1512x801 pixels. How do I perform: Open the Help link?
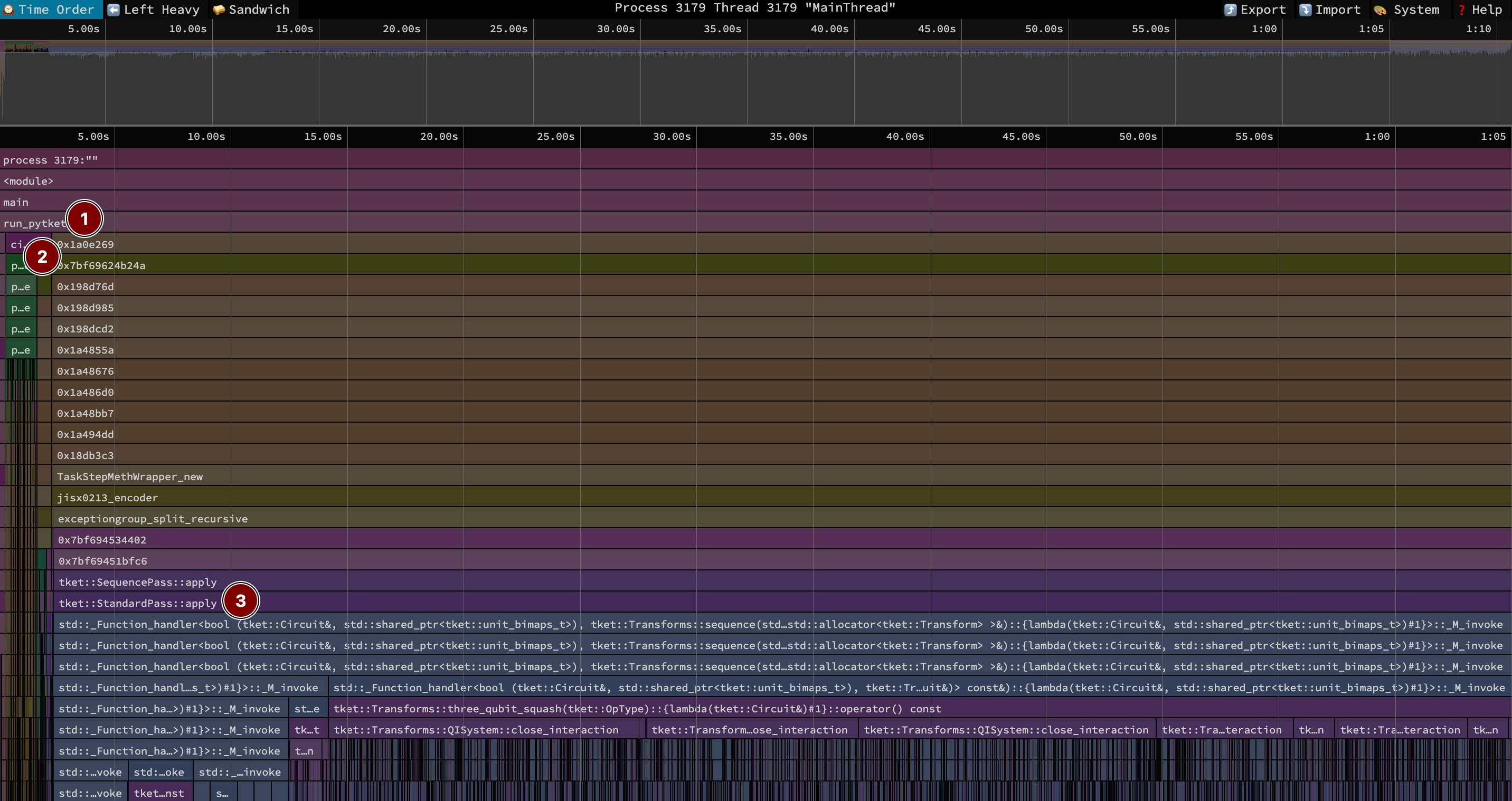[x=1486, y=10]
